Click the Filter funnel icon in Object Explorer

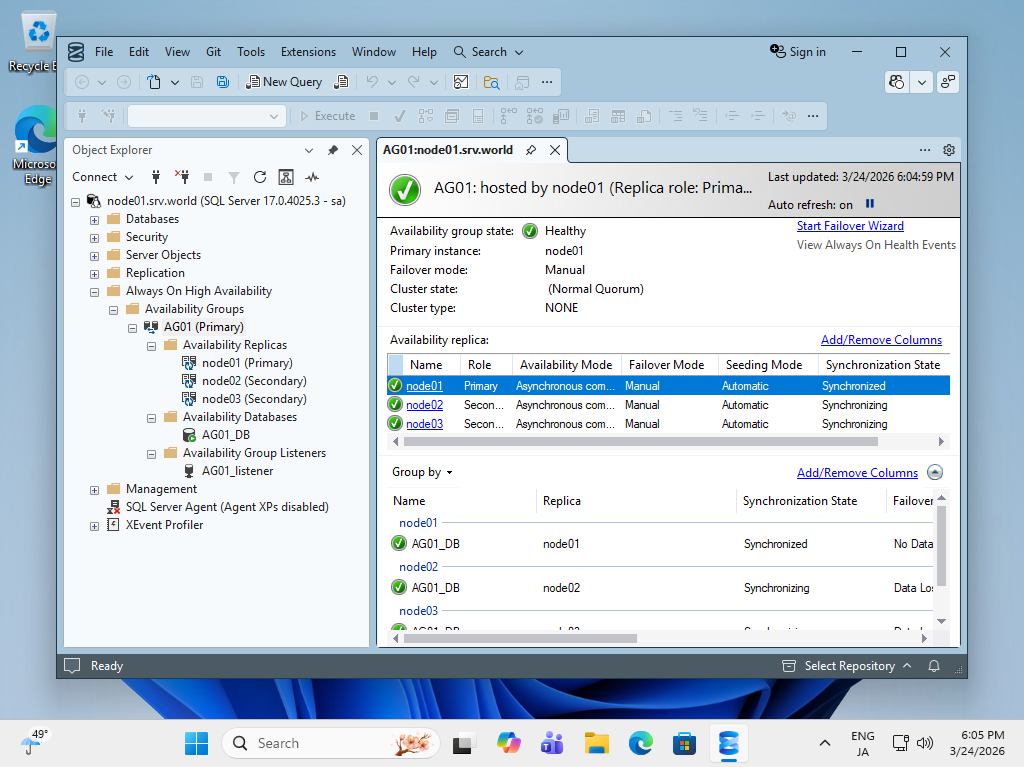(x=234, y=177)
